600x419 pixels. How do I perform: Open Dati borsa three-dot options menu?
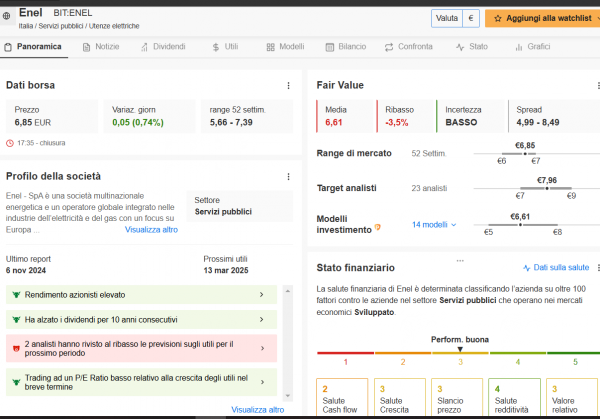pos(288,86)
